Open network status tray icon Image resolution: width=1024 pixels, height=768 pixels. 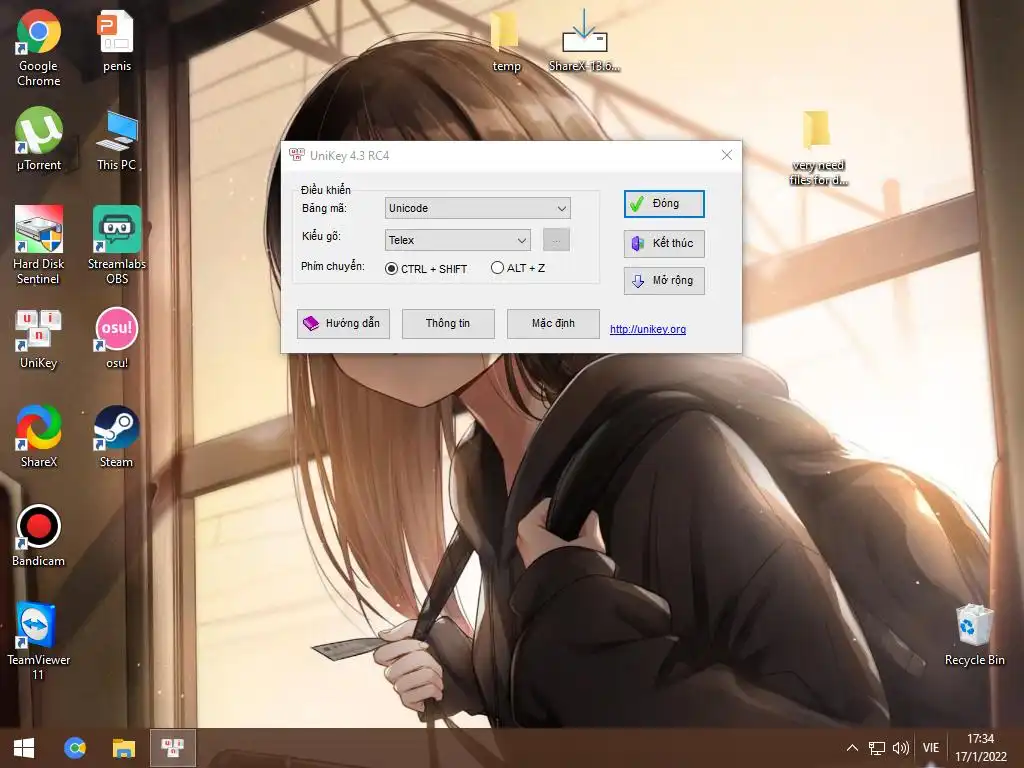876,748
